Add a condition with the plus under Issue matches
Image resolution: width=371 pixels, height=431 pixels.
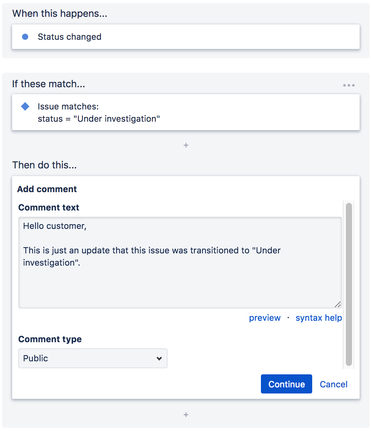pos(186,145)
